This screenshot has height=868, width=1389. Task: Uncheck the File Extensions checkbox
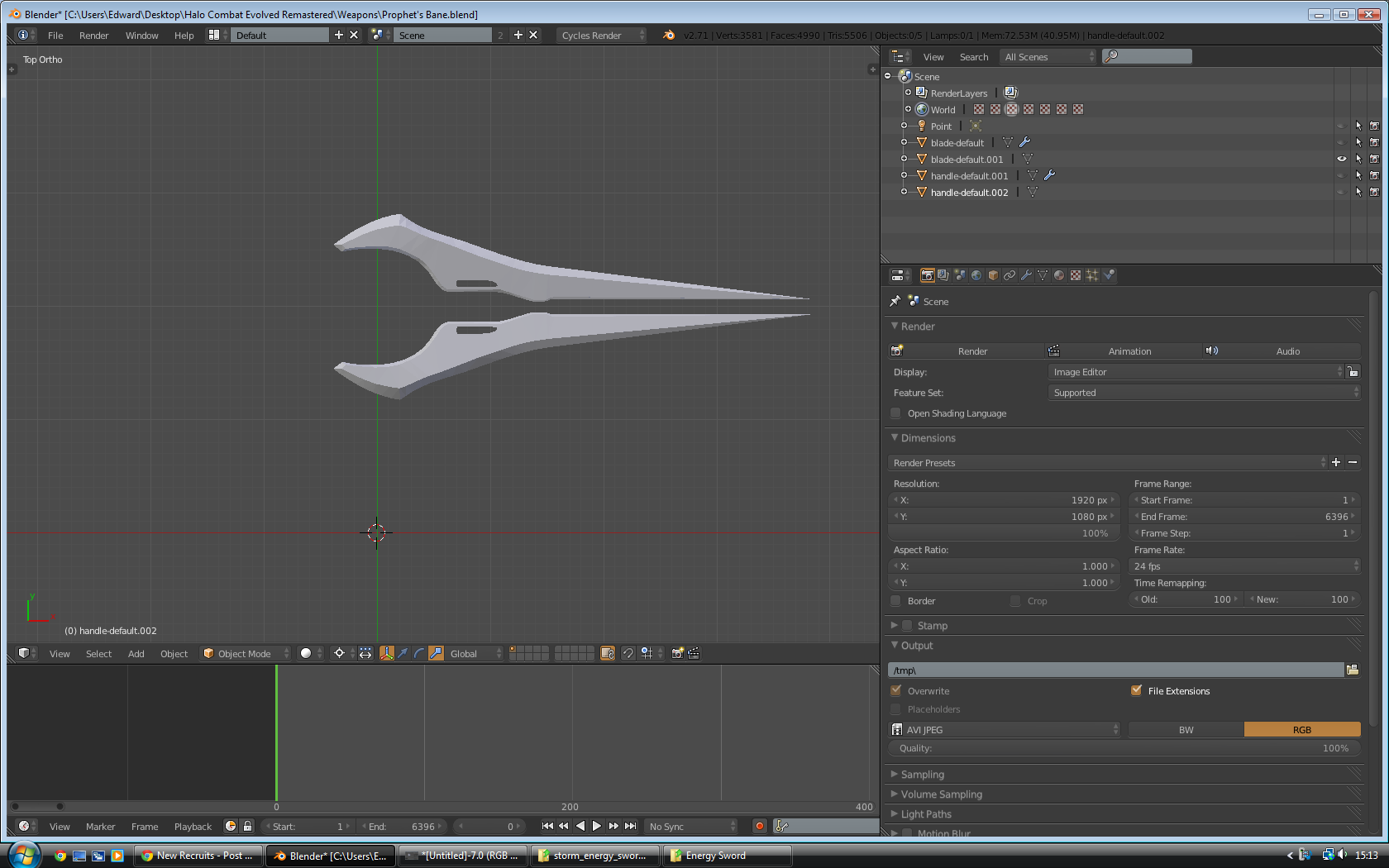click(x=1136, y=690)
